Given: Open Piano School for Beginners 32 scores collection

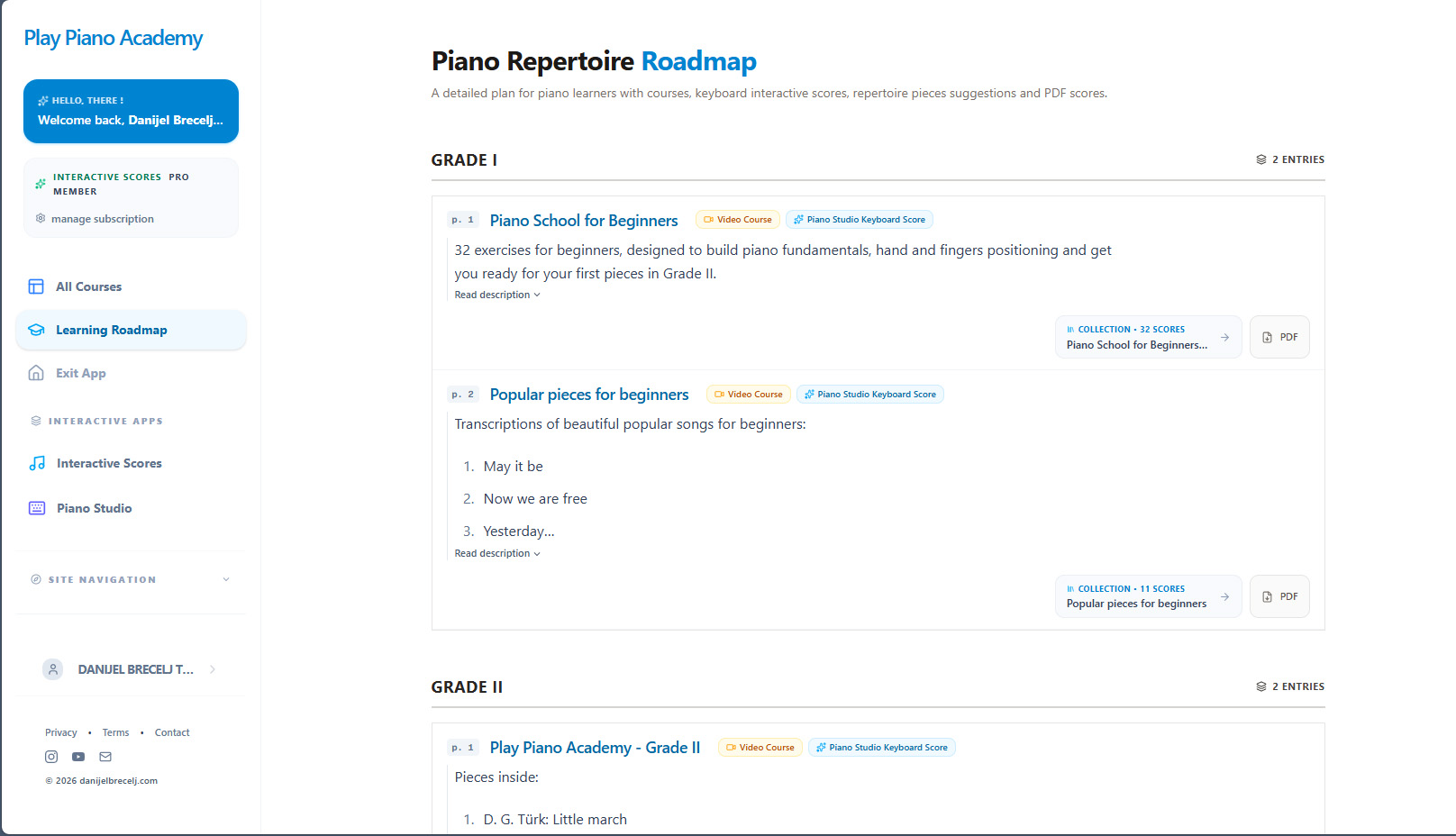Looking at the screenshot, I should pos(1148,337).
